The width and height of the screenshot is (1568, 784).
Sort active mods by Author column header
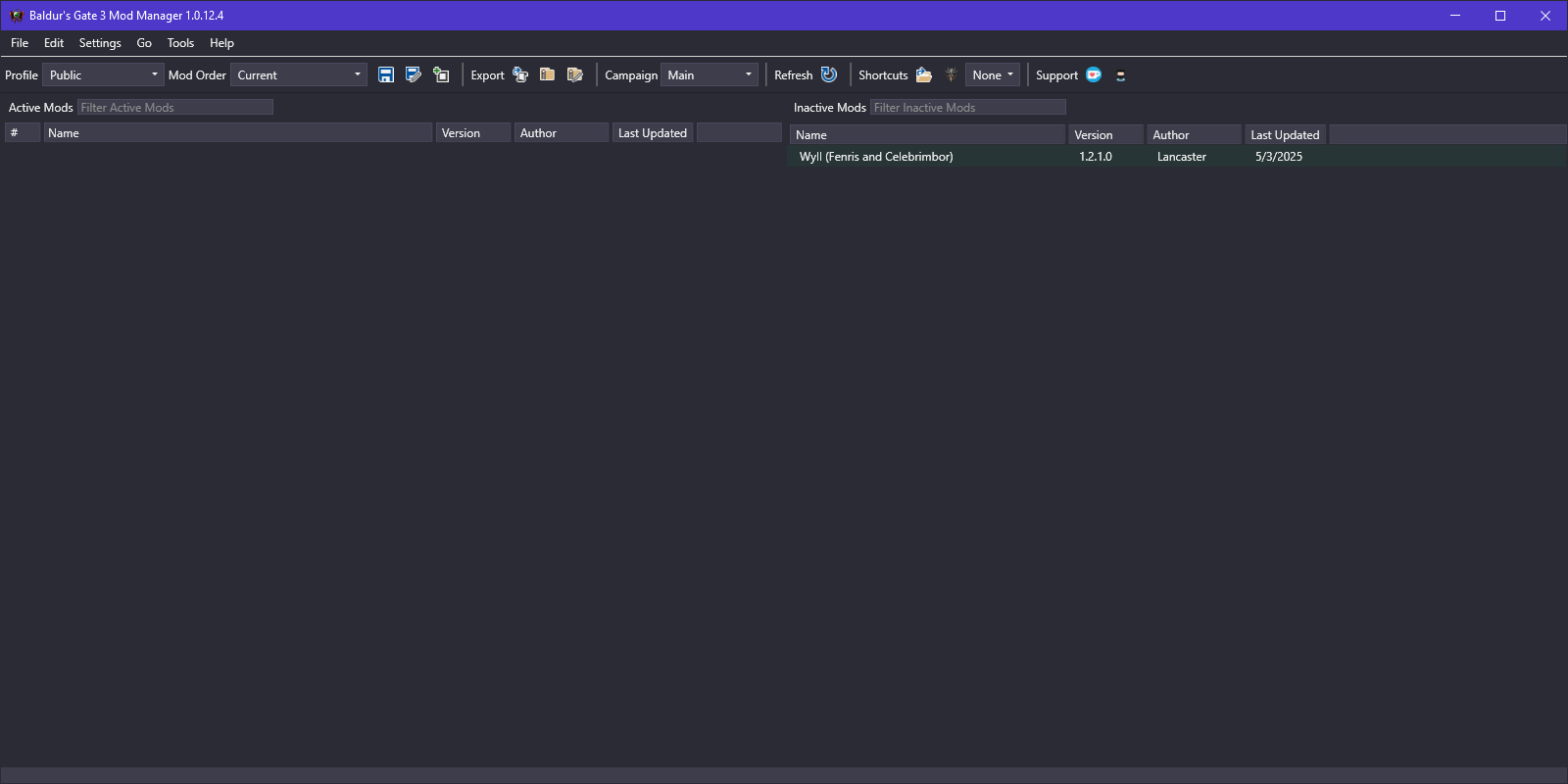click(562, 132)
